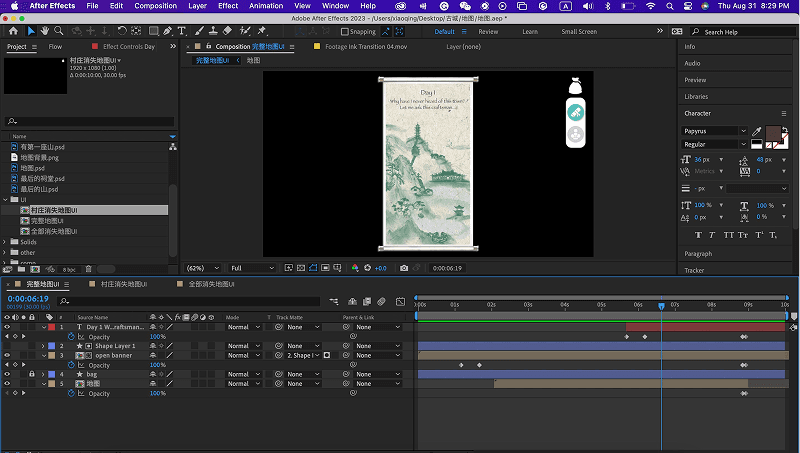The width and height of the screenshot is (800, 453).
Task: Open the viewer resolution dropdown showing Full
Action: [x=252, y=268]
